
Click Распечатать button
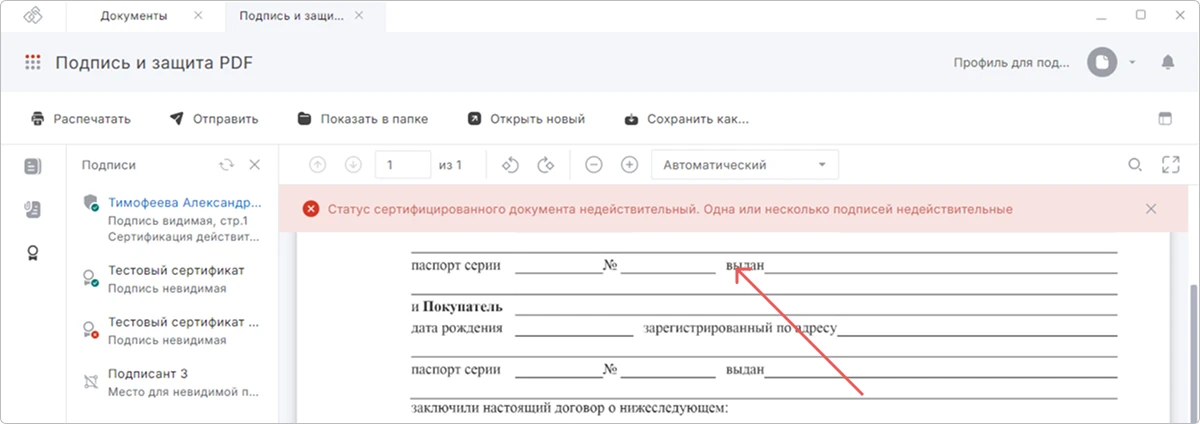click(80, 119)
